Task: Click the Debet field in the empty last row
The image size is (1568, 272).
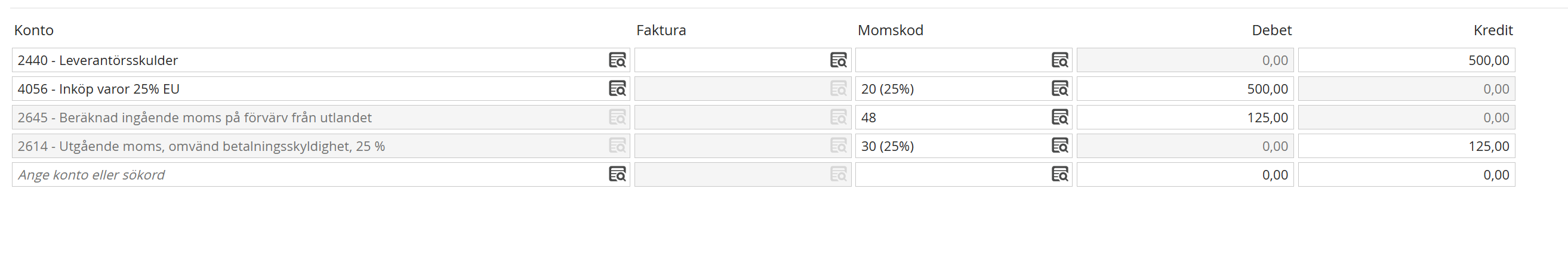Action: coord(1185,175)
